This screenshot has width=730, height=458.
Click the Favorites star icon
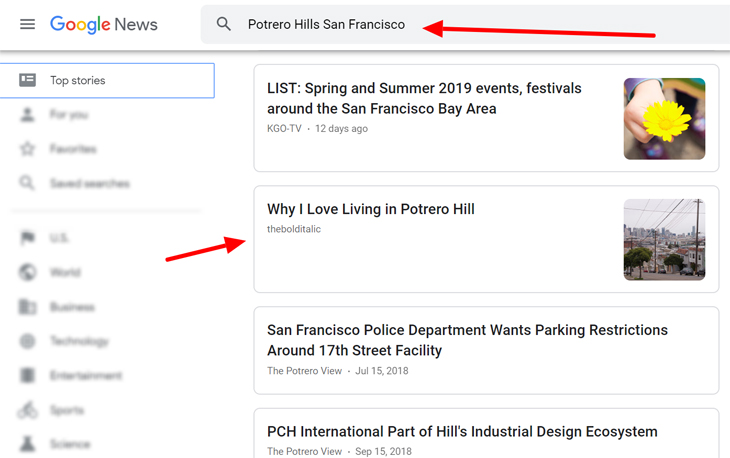(x=27, y=148)
